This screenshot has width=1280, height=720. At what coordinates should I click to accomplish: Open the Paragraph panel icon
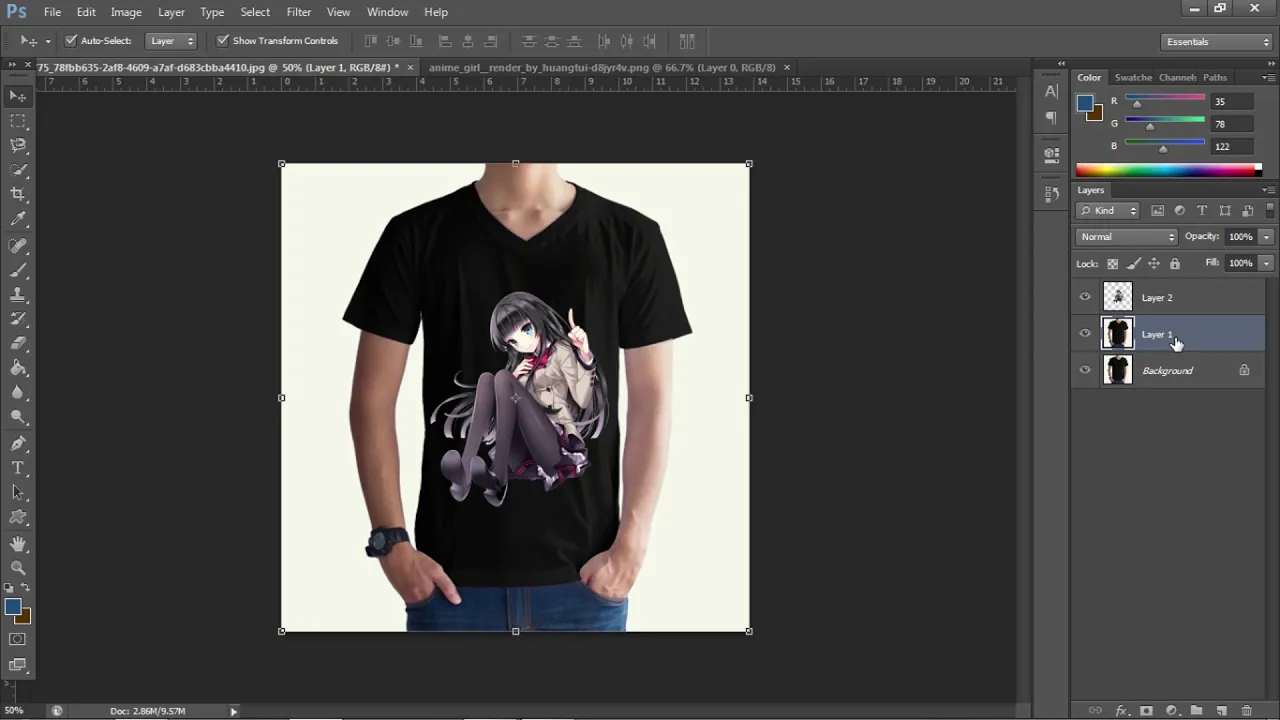[x=1051, y=118]
